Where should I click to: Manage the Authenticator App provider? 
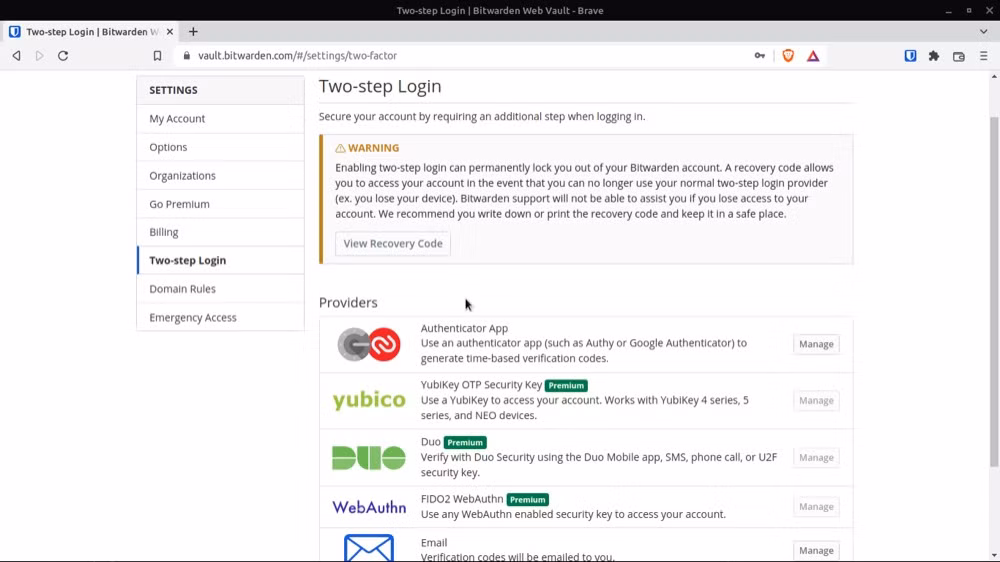816,344
